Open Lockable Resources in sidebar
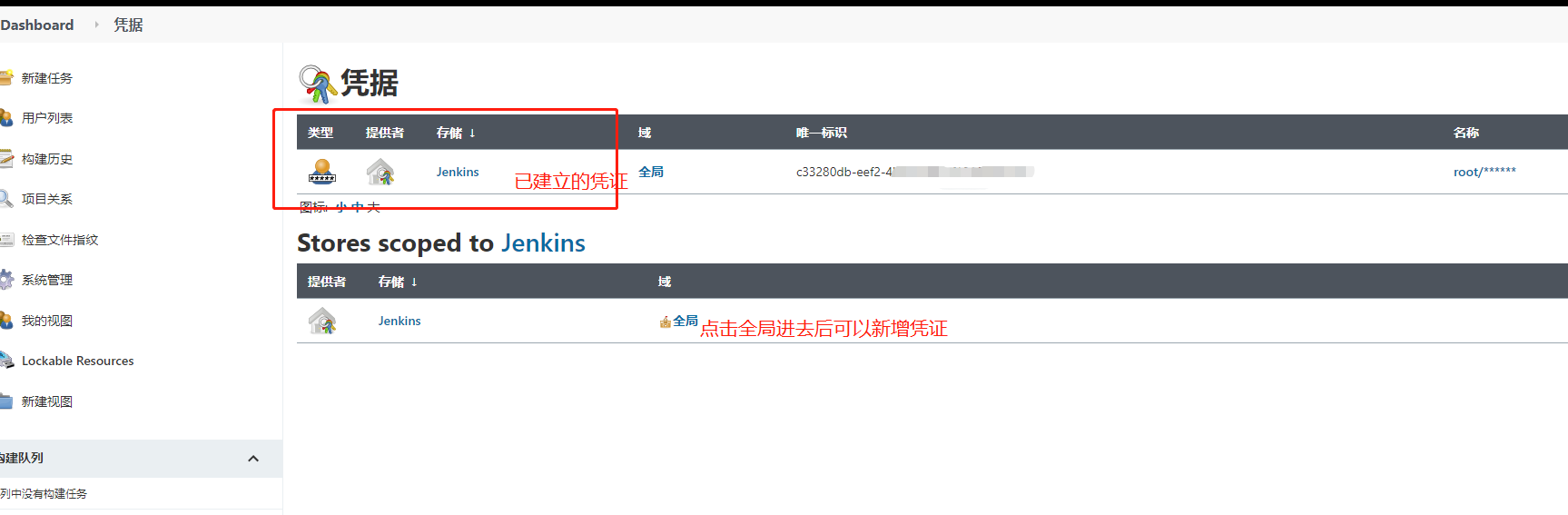Image resolution: width=1568 pixels, height=515 pixels. 77,361
